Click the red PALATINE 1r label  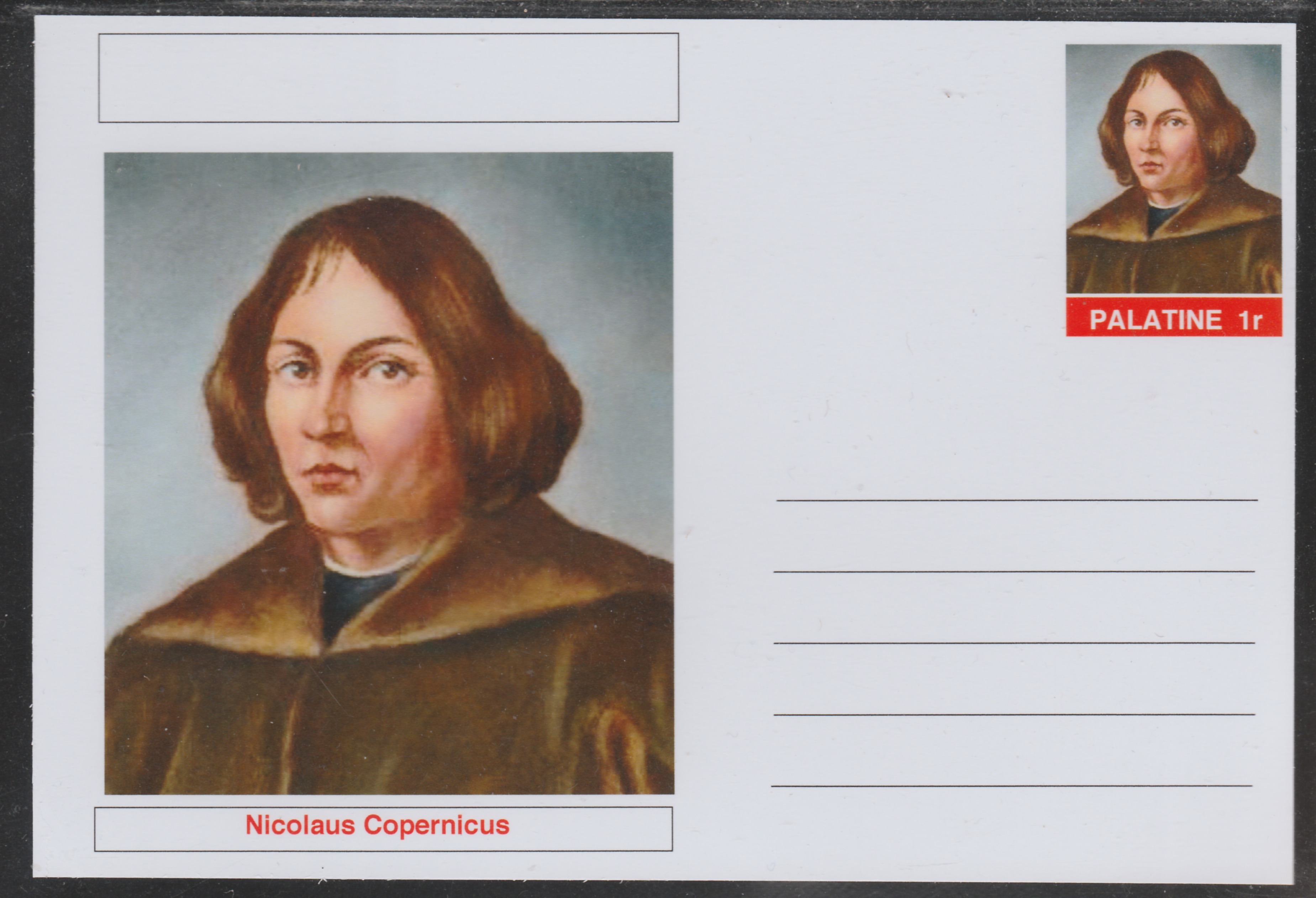(x=1174, y=317)
